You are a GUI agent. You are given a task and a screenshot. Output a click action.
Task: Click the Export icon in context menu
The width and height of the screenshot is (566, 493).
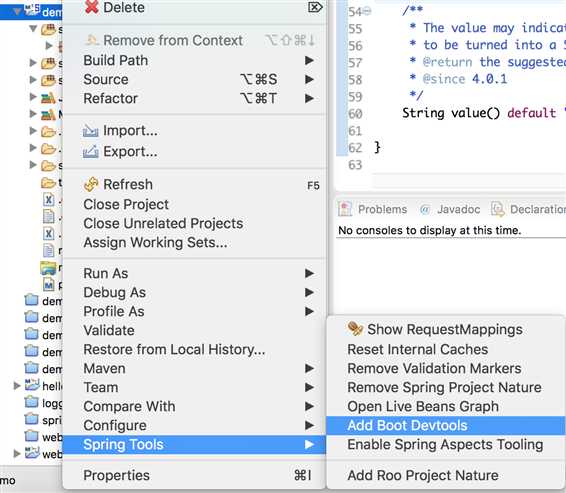(x=90, y=152)
